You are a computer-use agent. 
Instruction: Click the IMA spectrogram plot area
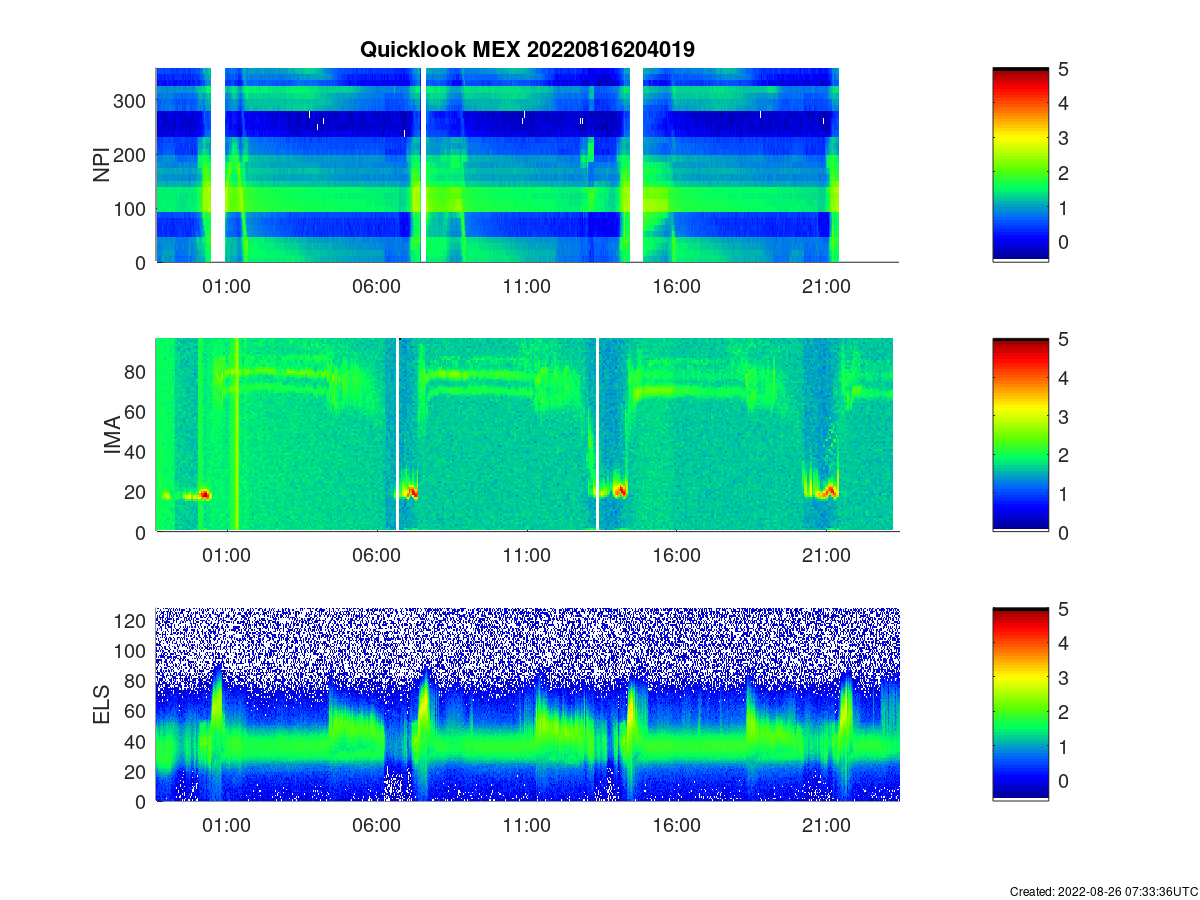(527, 435)
